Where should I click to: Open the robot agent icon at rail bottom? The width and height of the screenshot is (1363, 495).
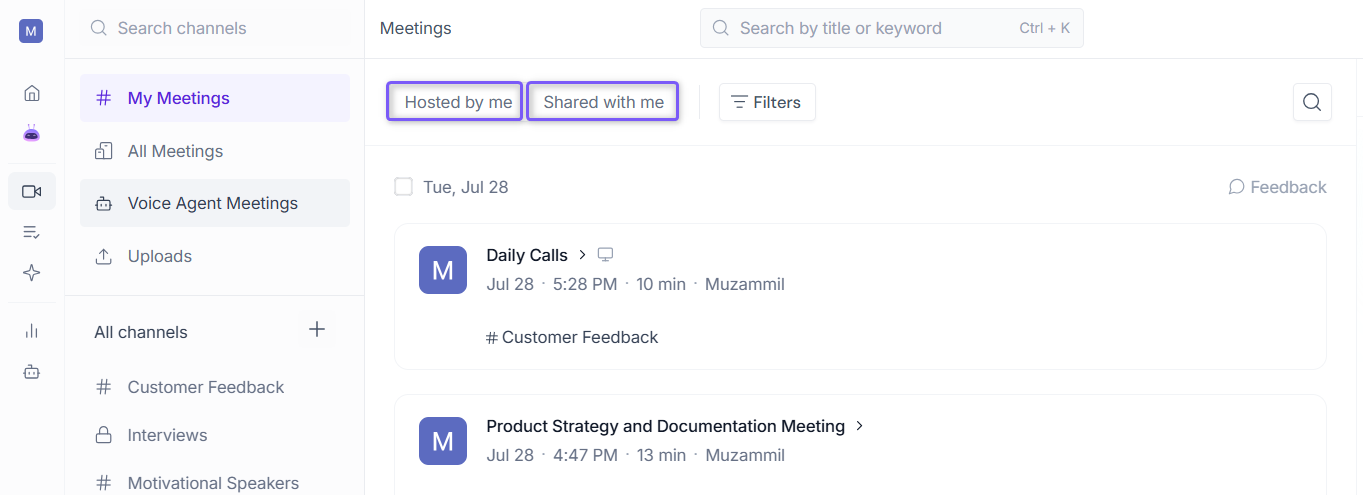[x=32, y=372]
